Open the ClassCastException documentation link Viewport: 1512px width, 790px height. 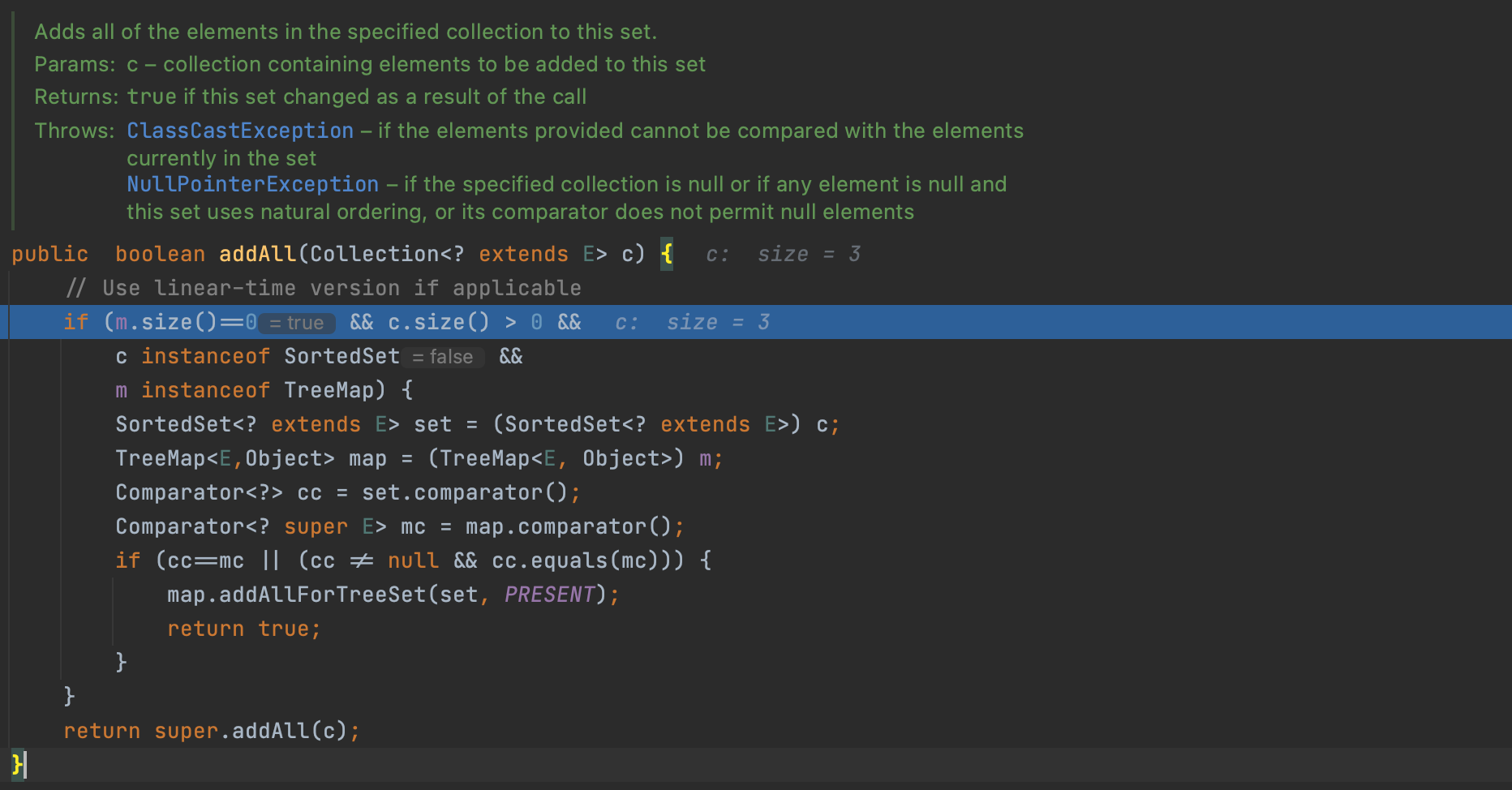click(240, 131)
